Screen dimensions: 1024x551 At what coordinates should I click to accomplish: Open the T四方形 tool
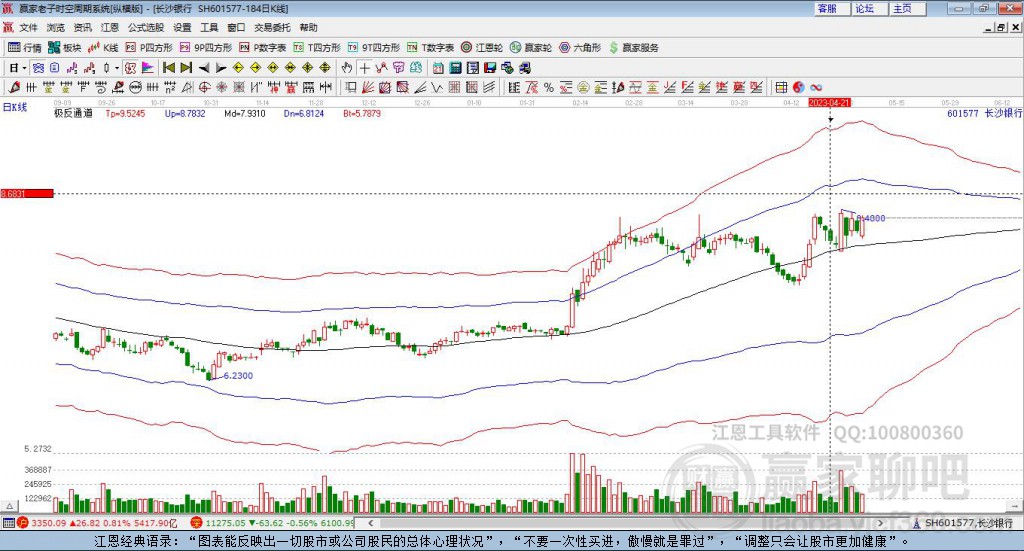point(317,48)
